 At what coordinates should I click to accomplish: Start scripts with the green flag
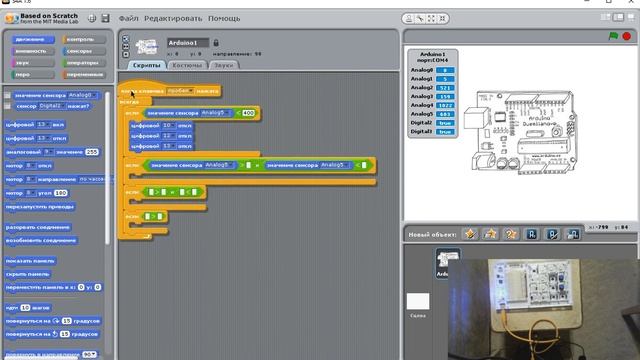point(613,36)
